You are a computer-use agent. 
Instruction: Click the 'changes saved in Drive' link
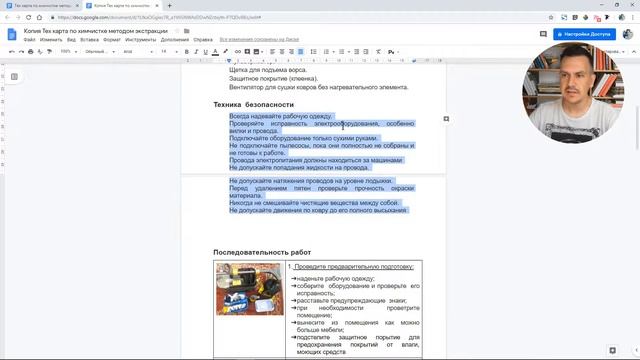click(x=259, y=40)
